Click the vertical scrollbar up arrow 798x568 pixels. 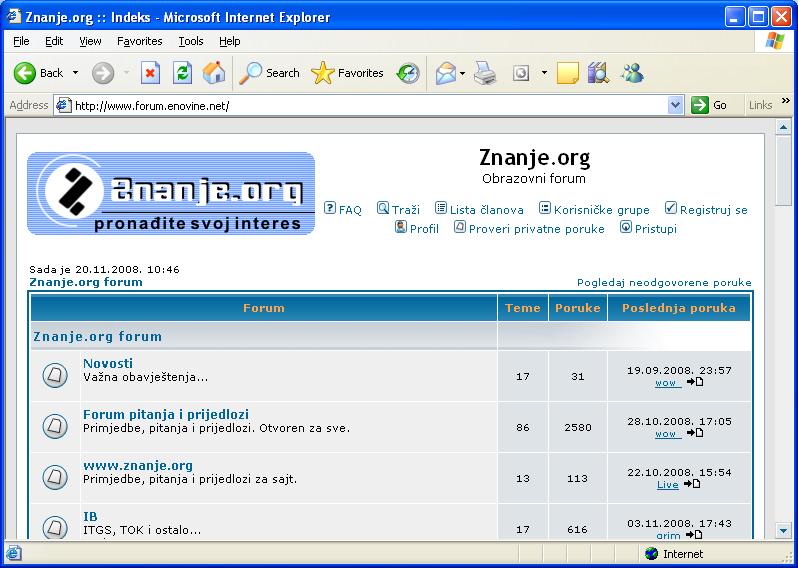pos(784,127)
